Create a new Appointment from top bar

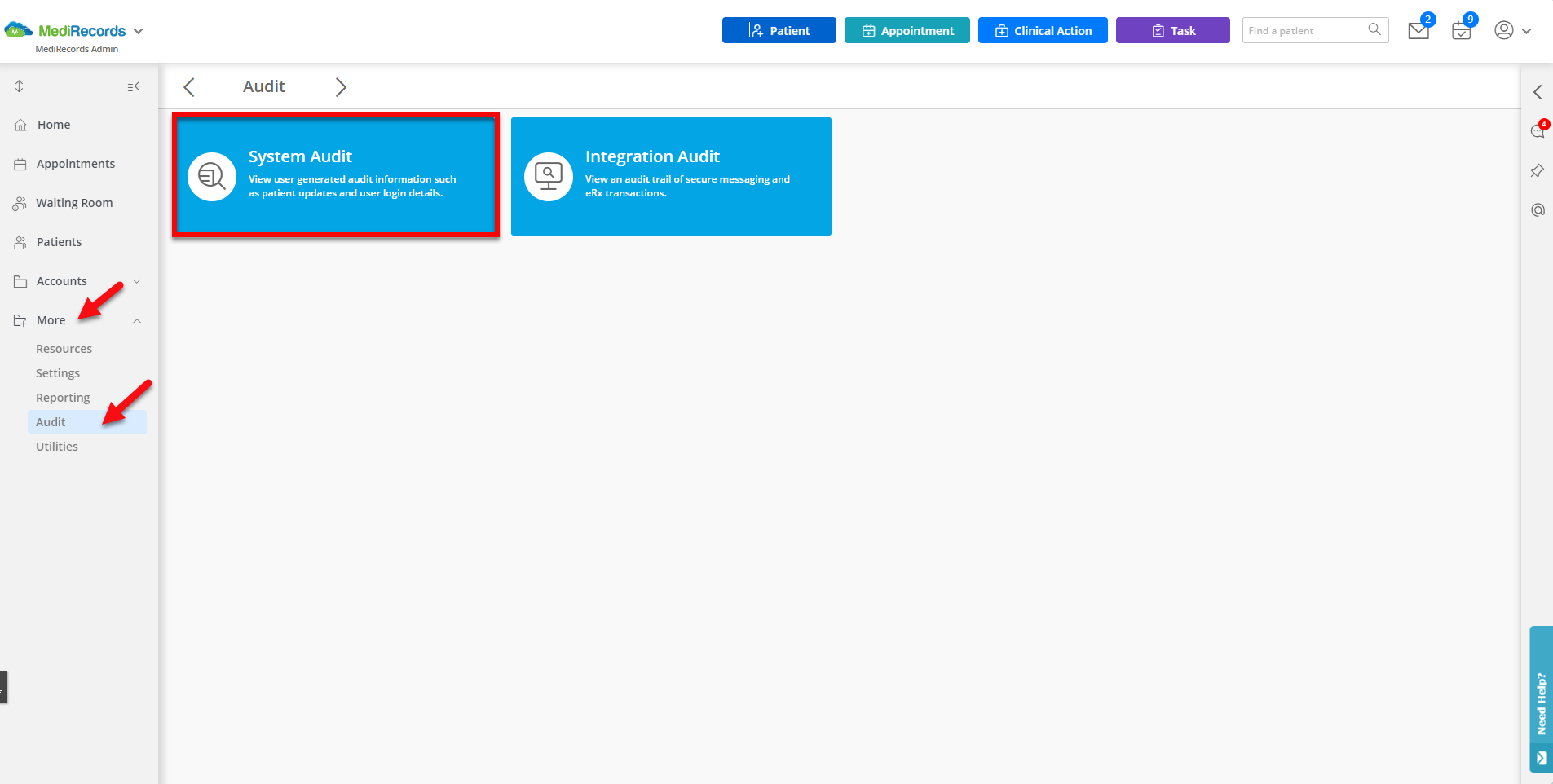click(x=907, y=30)
